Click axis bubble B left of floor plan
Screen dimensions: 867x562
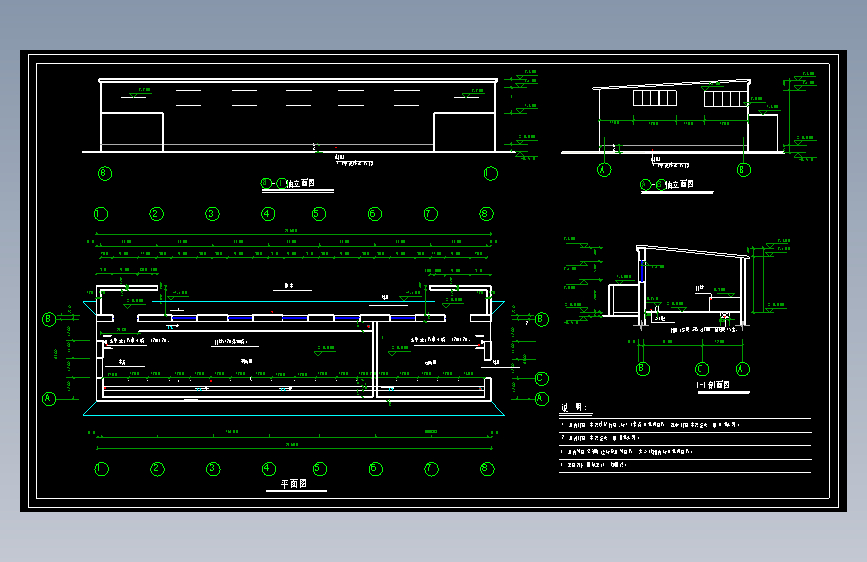point(49,319)
